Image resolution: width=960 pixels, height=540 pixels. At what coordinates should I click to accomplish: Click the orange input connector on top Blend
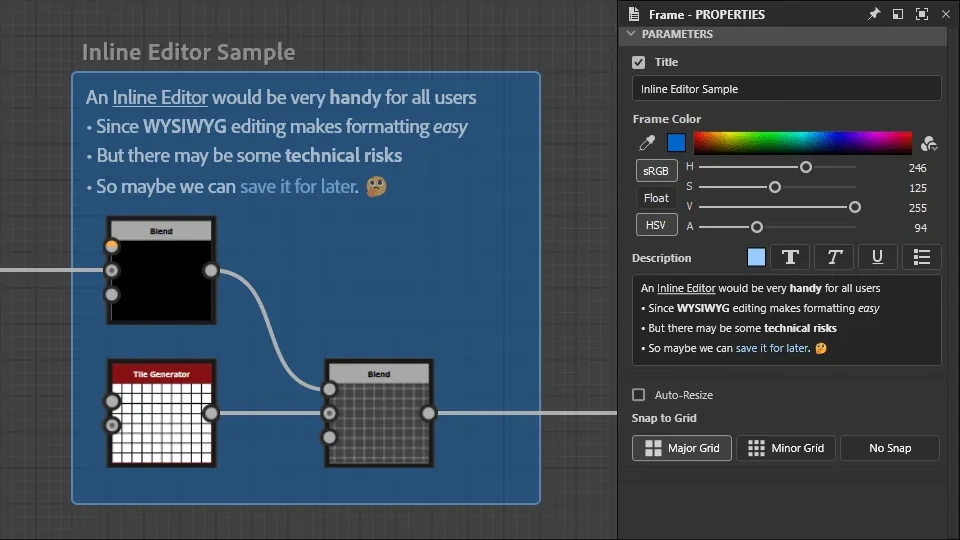(111, 246)
